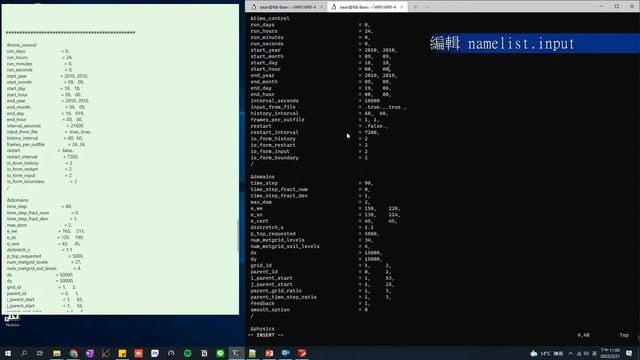Screen dimensions: 640x360
Task: Open the PowerPoint taskbar icon
Action: click(269, 353)
